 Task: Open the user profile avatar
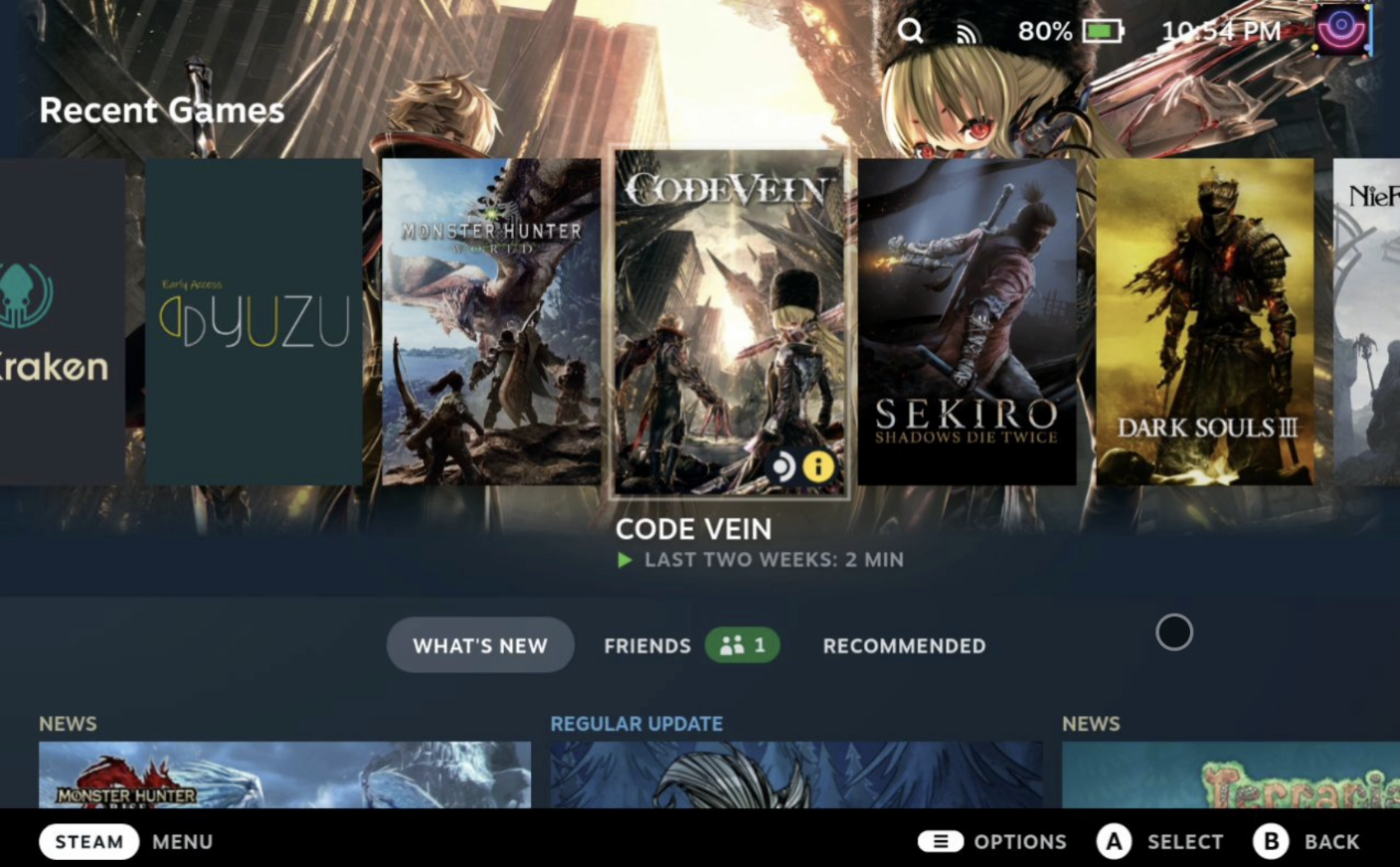[1341, 29]
